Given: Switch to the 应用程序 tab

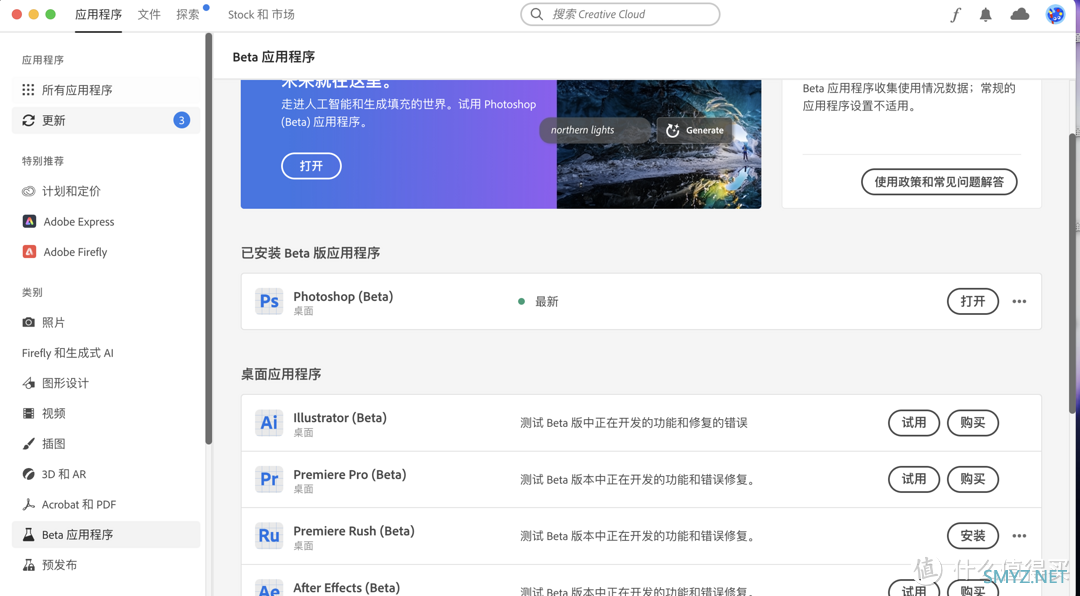Looking at the screenshot, I should click(x=98, y=14).
